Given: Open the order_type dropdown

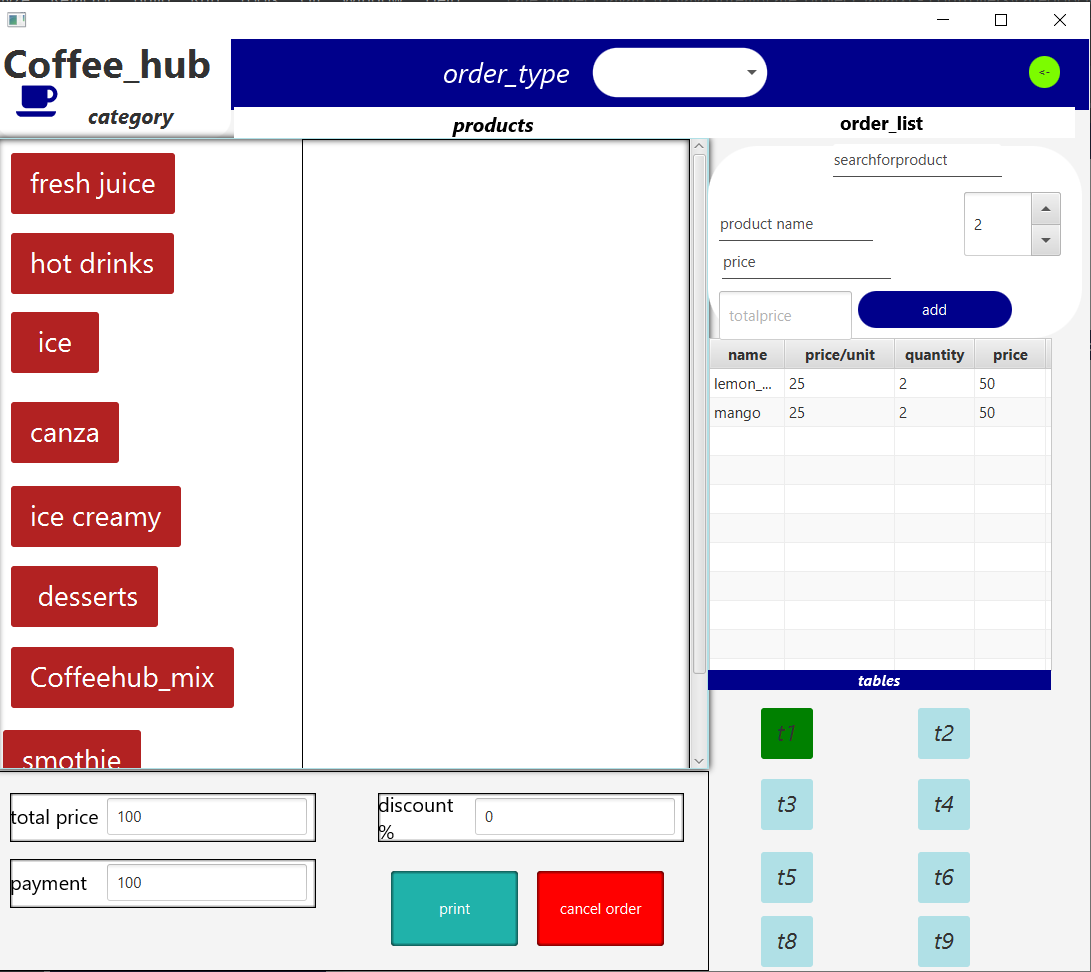Looking at the screenshot, I should coord(679,72).
